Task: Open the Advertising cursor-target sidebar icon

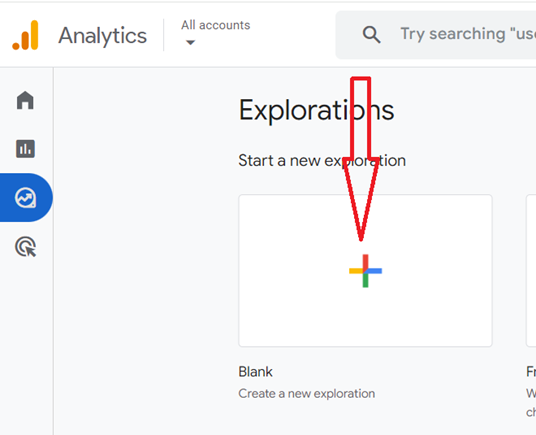Action: point(26,246)
